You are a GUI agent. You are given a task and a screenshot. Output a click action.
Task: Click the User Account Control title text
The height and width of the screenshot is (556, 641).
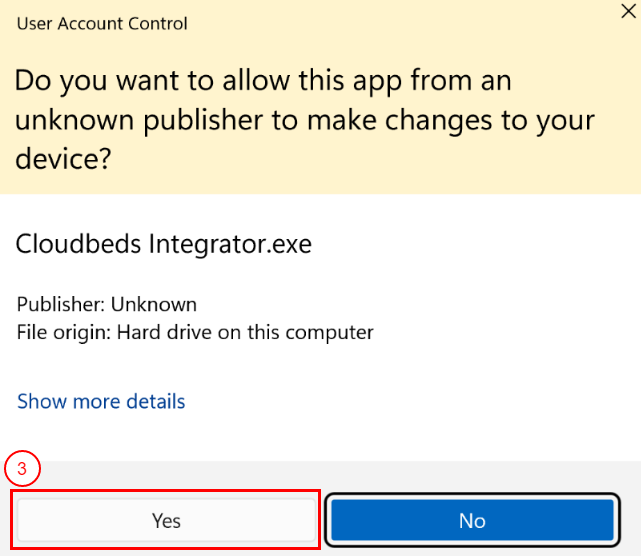(102, 23)
